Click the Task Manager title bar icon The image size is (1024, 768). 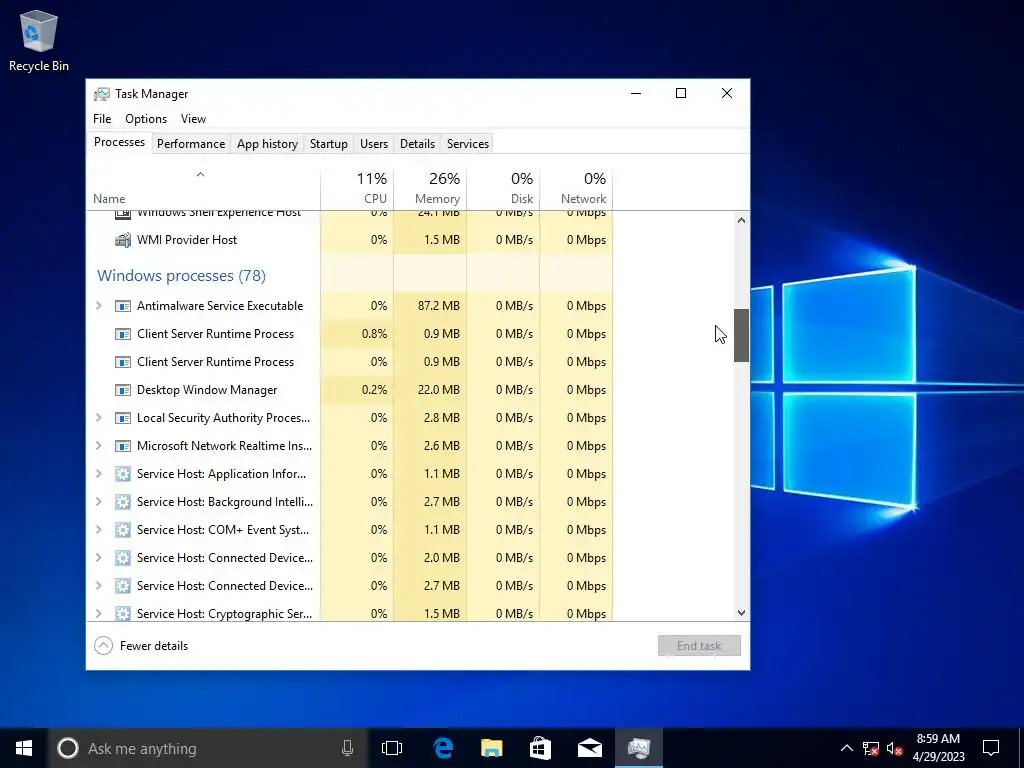point(101,94)
